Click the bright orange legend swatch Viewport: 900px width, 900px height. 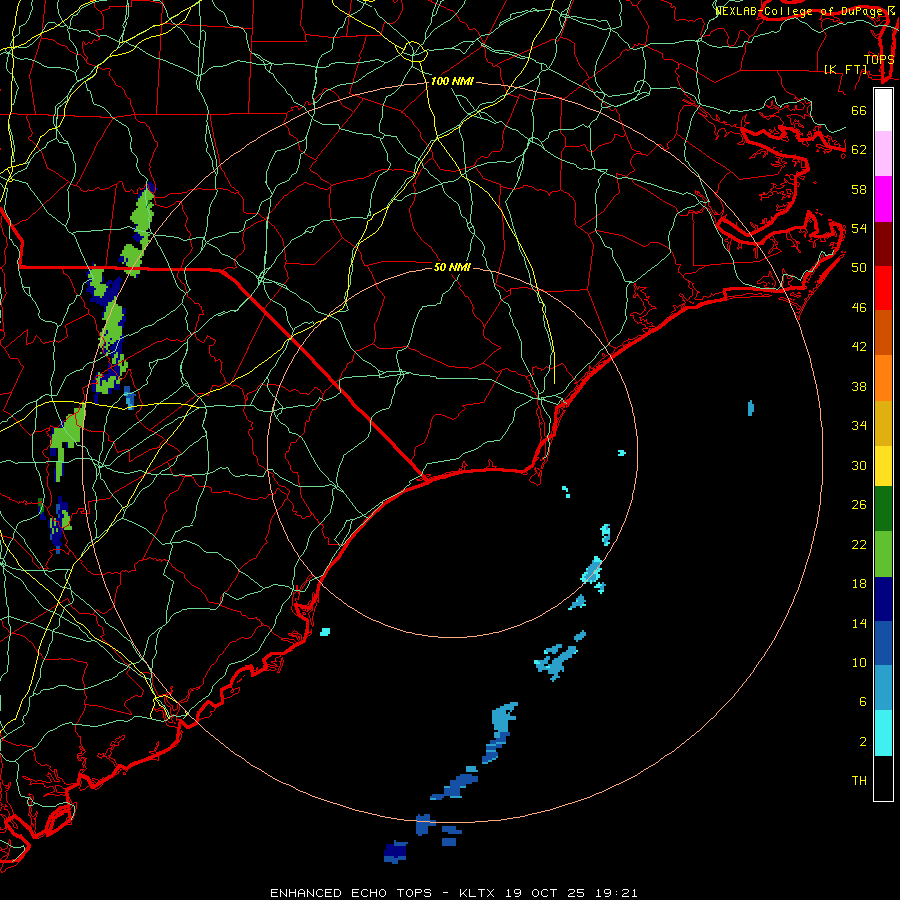pyautogui.click(x=883, y=378)
